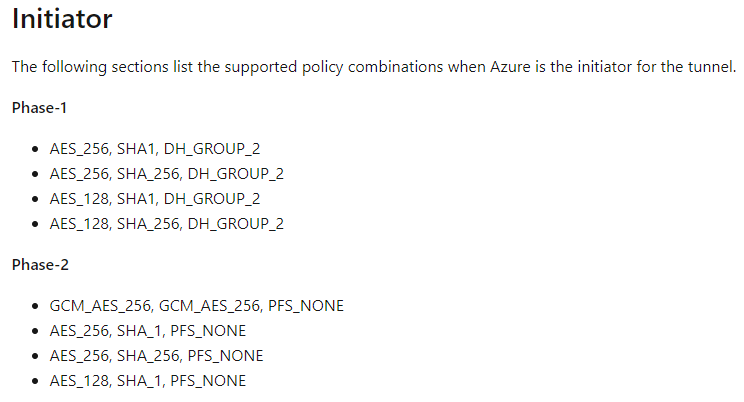Image resolution: width=744 pixels, height=402 pixels.
Task: Click the AES_128, SHA_1, PFS_NONE entry
Action: click(x=148, y=381)
